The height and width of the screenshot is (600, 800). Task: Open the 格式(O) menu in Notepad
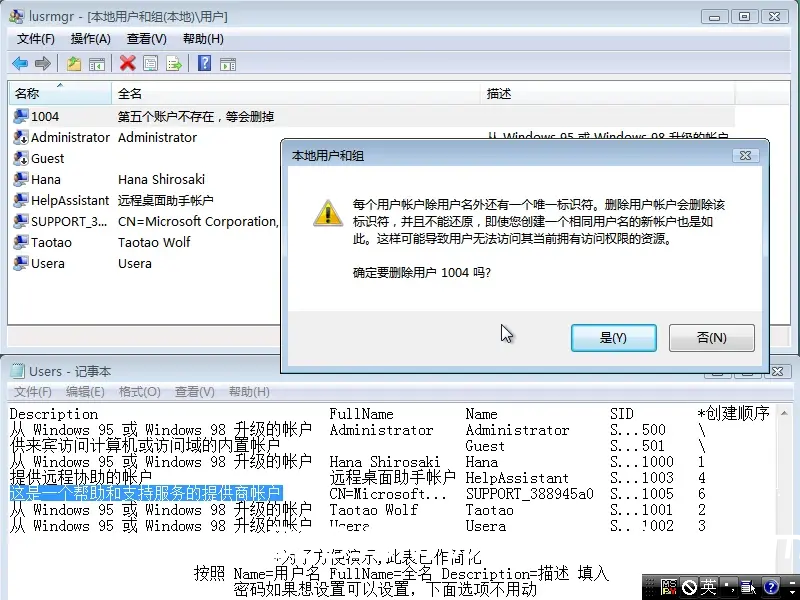click(139, 392)
